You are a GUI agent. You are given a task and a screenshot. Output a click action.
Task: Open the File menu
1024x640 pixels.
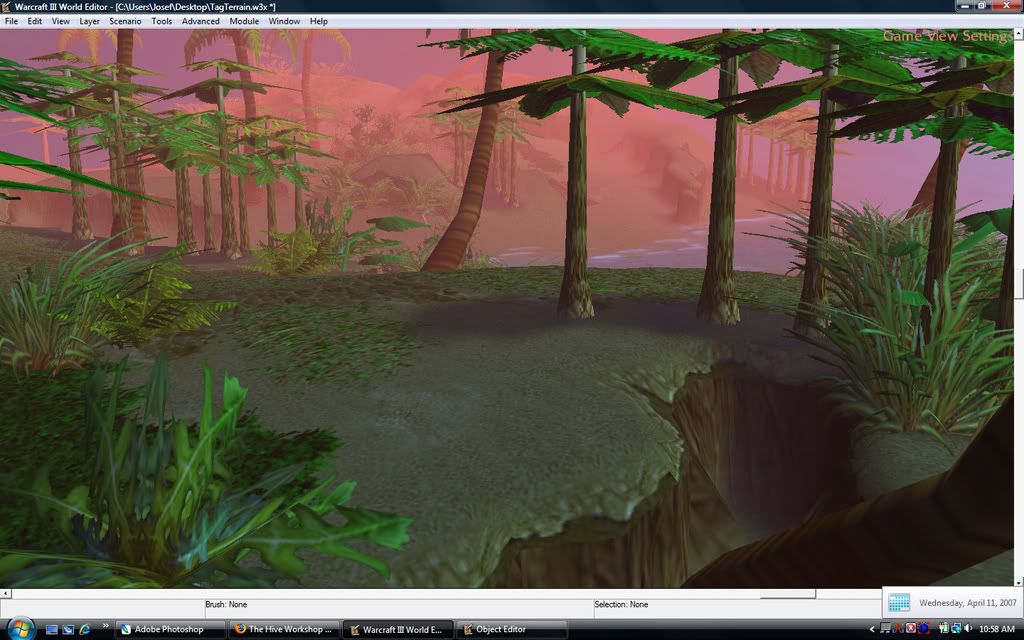coord(11,21)
